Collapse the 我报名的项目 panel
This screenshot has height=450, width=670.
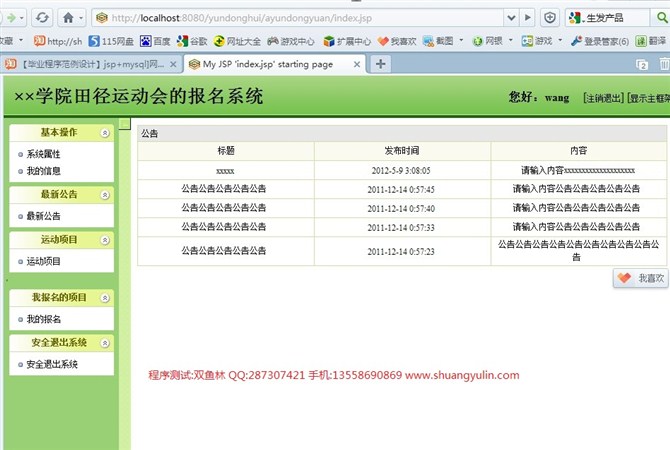point(105,298)
